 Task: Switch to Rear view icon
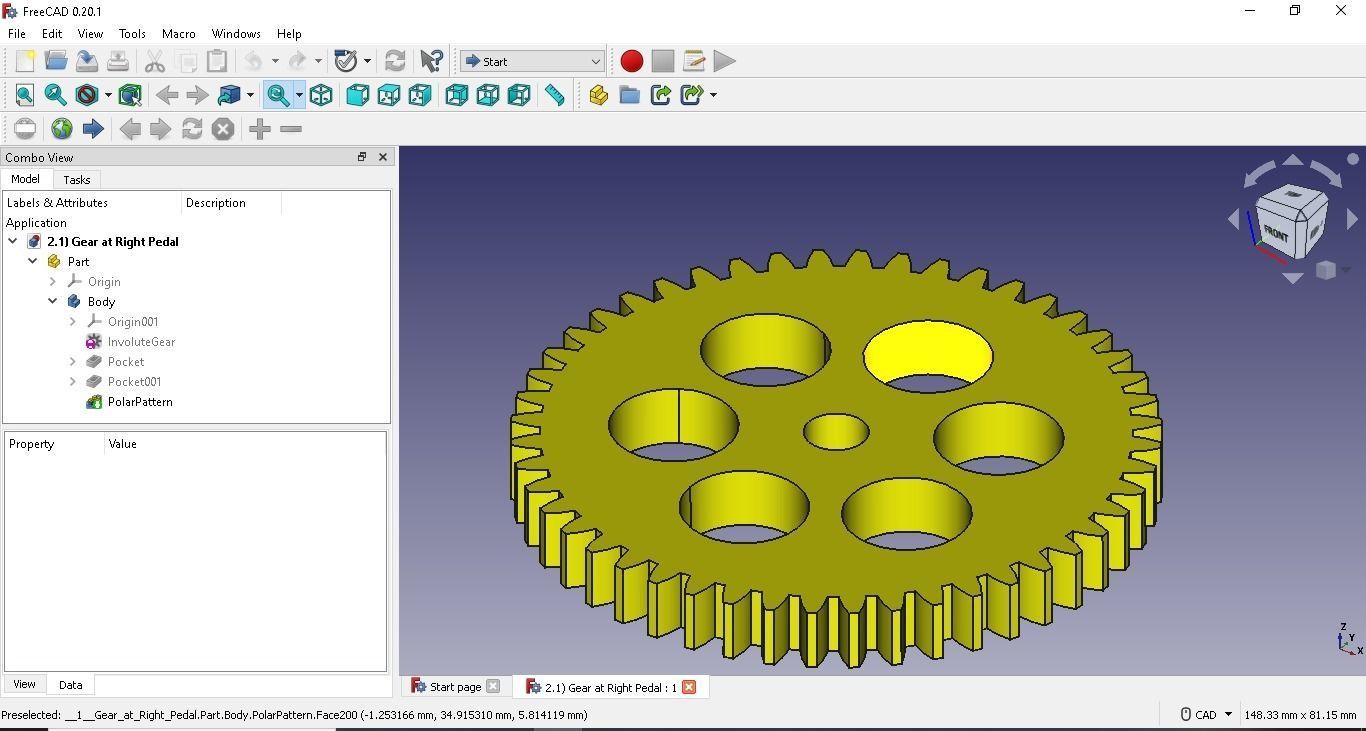click(457, 95)
